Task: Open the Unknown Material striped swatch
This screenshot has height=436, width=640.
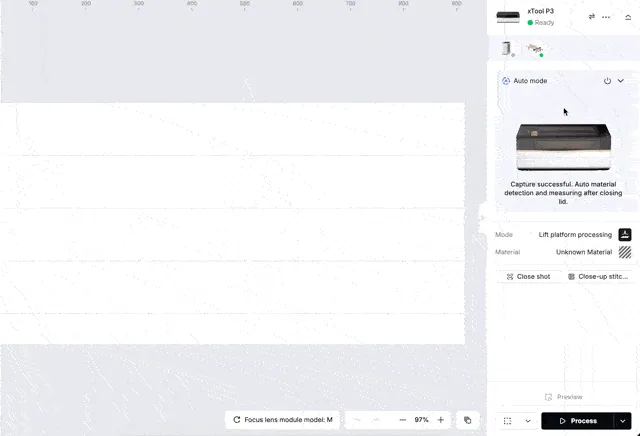Action: (624, 252)
